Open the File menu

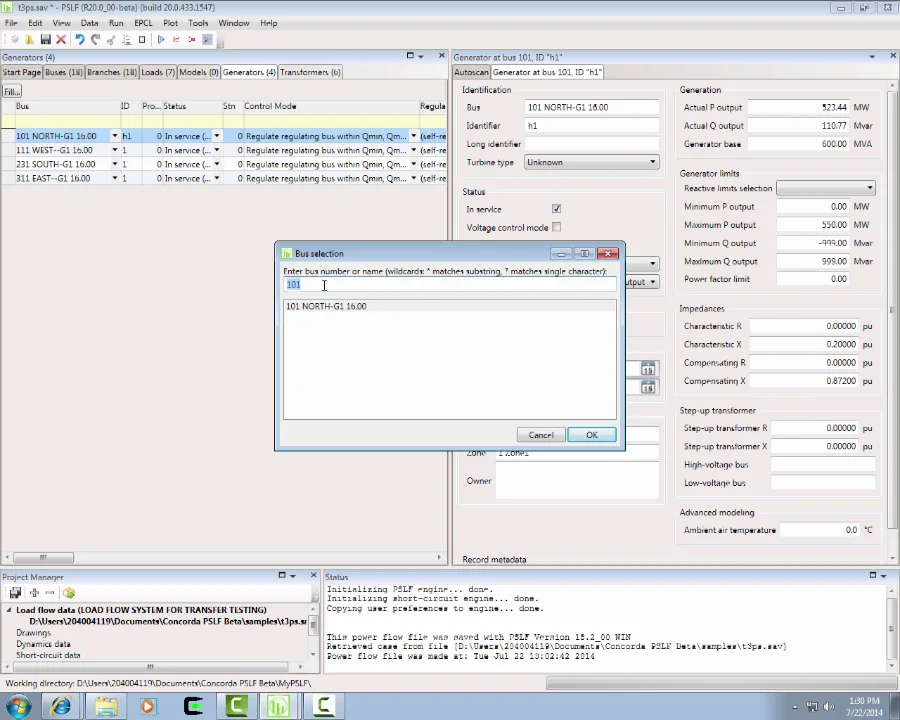11,23
